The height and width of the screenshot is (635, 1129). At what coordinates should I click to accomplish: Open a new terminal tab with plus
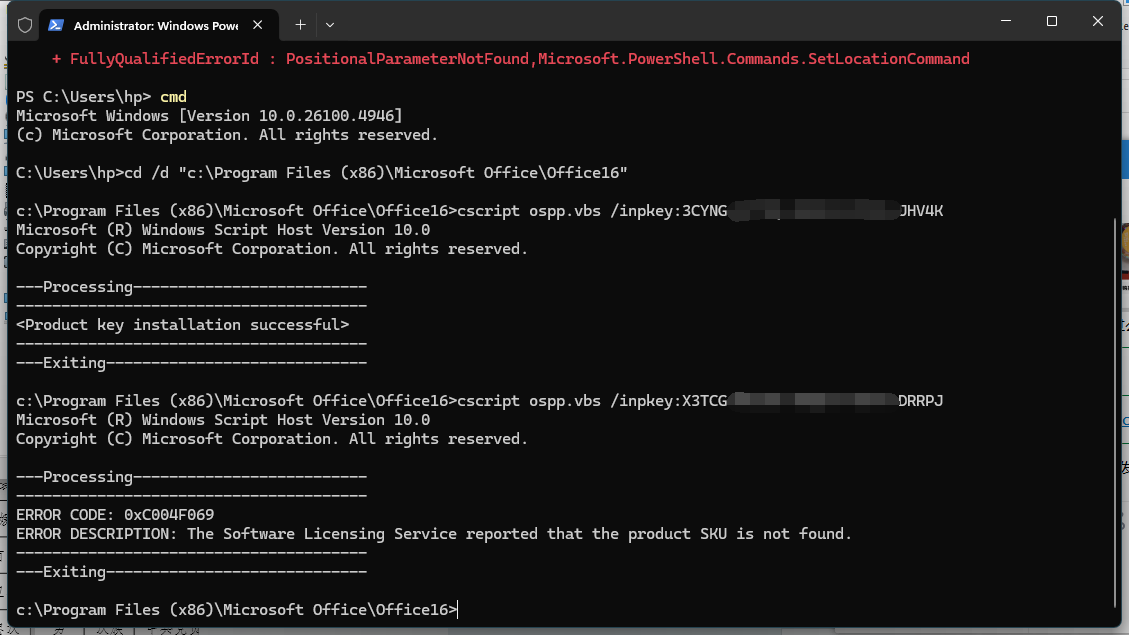click(x=300, y=24)
